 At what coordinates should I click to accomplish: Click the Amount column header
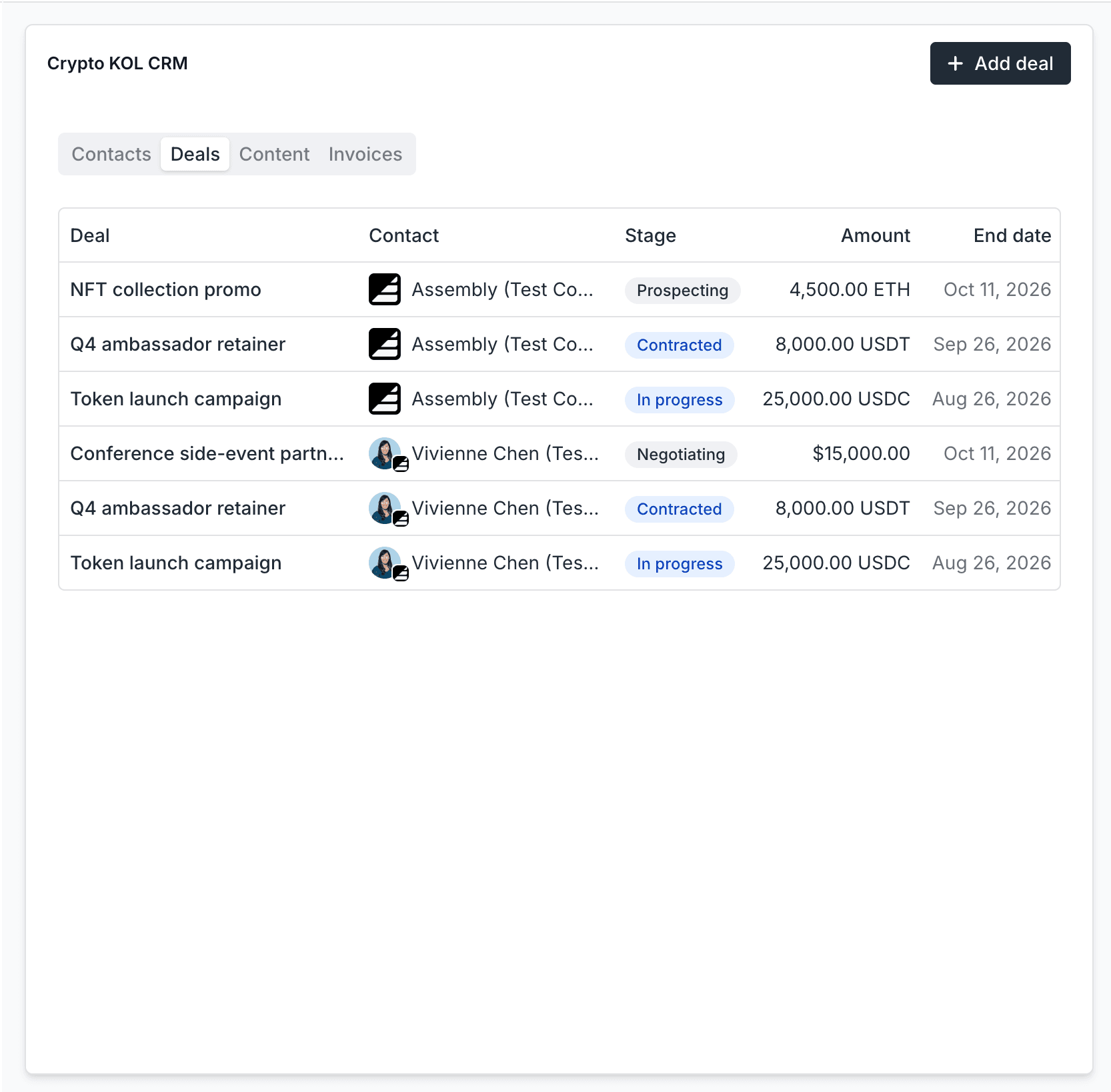point(875,235)
